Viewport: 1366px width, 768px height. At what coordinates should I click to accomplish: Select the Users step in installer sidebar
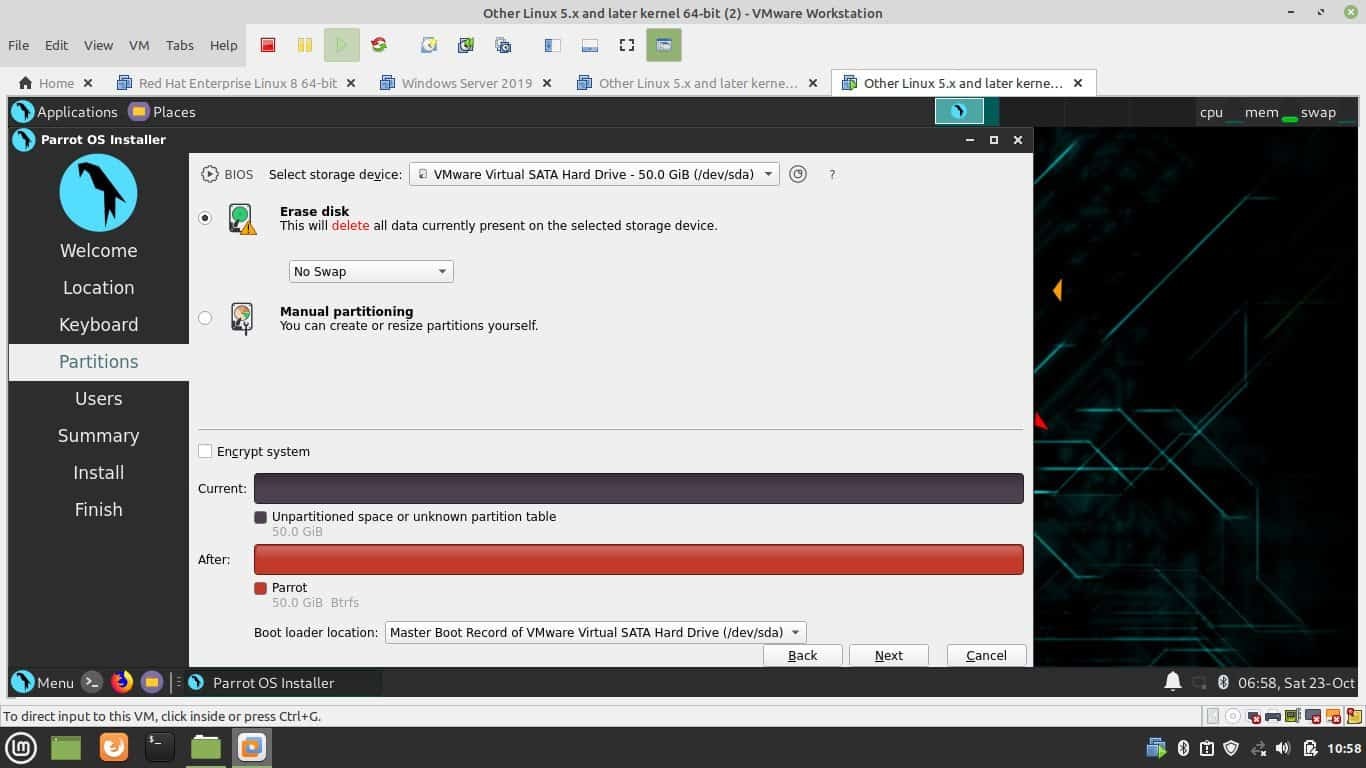pyautogui.click(x=98, y=398)
